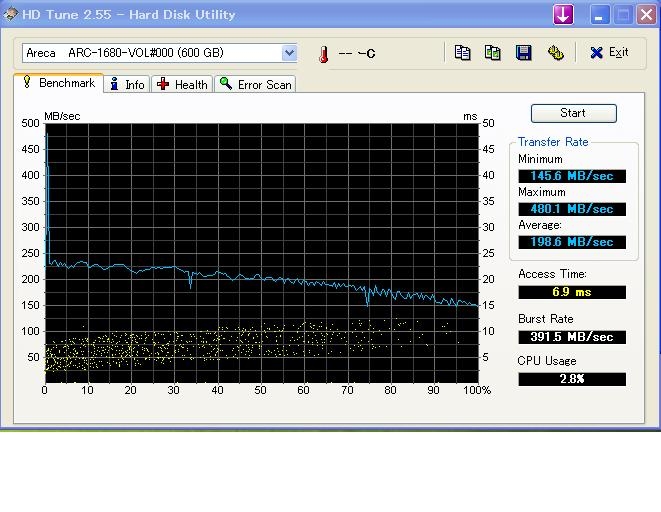This screenshot has height=512, width=661.
Task: Click the Minimum 145.6 MB/sec field
Action: (x=571, y=176)
